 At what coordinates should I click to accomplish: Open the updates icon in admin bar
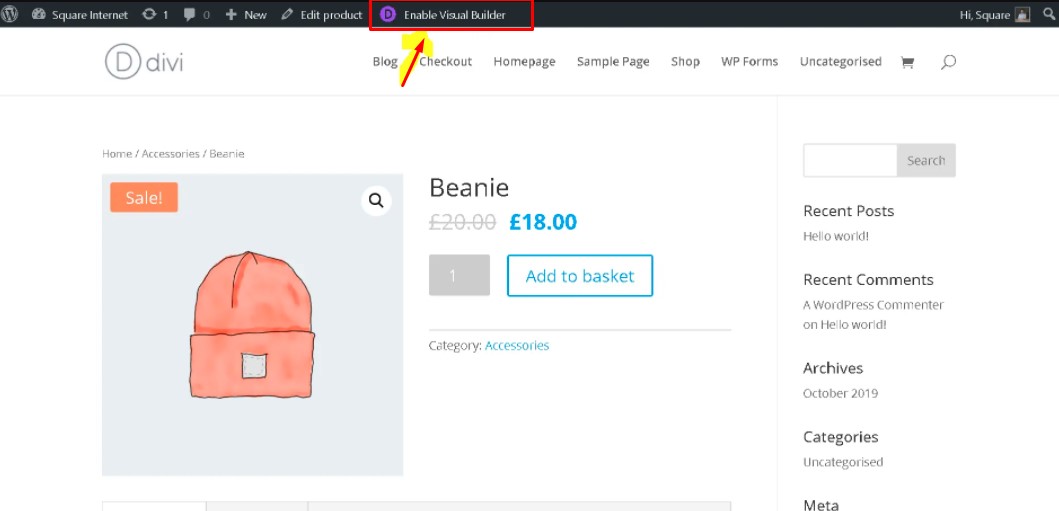pyautogui.click(x=150, y=15)
